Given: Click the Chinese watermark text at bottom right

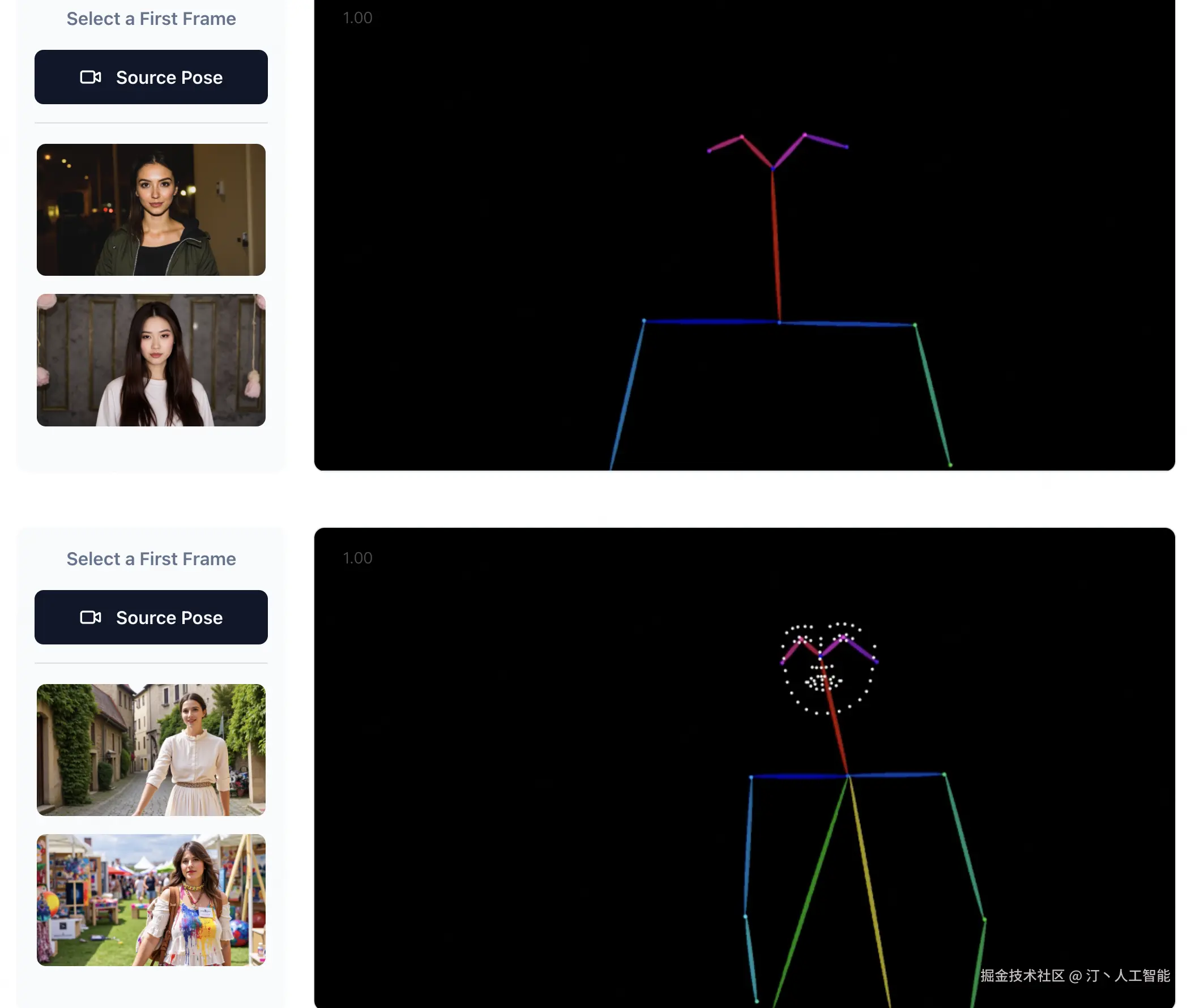Looking at the screenshot, I should pos(1074,975).
